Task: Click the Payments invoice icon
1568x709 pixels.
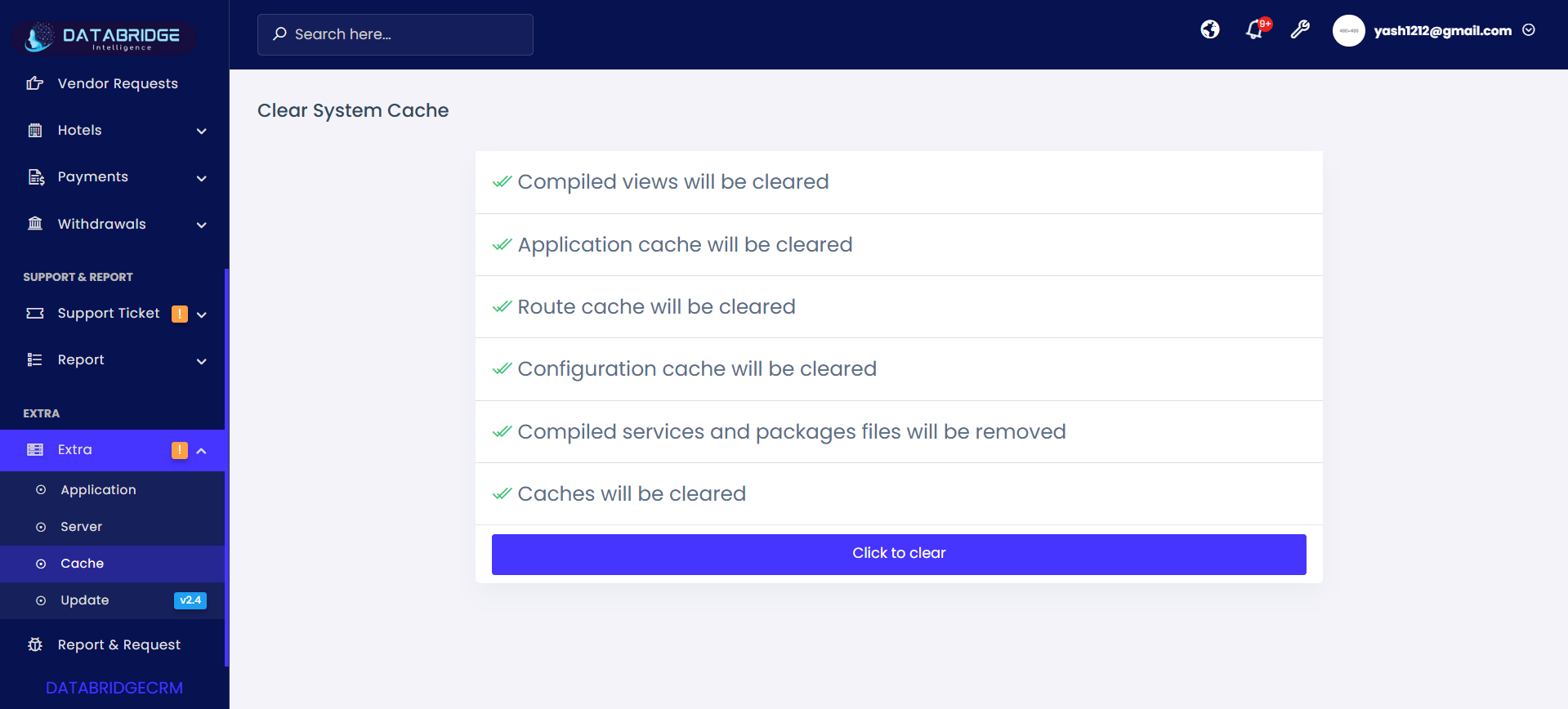Action: click(x=36, y=177)
